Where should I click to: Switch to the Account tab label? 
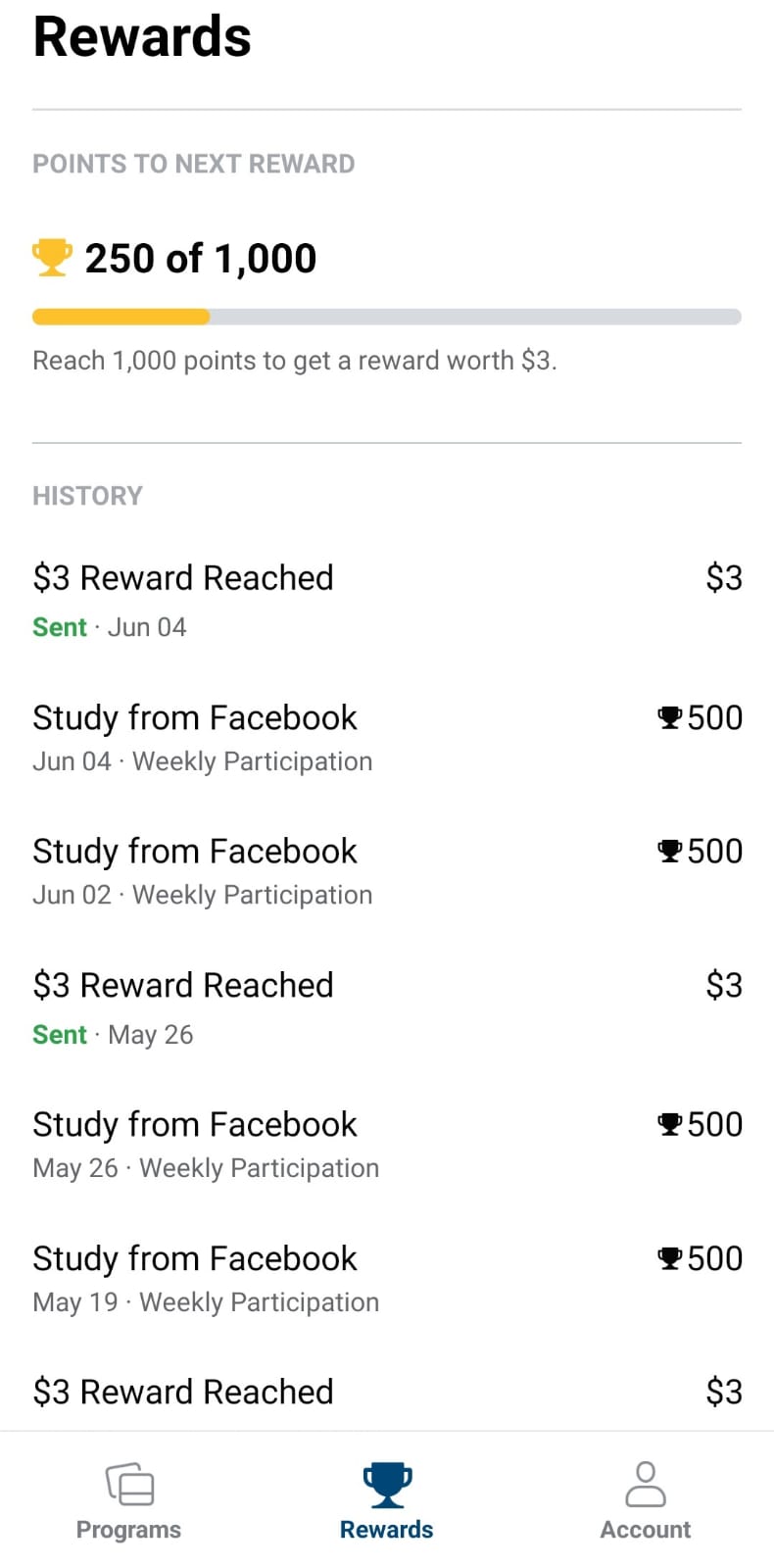[645, 1530]
